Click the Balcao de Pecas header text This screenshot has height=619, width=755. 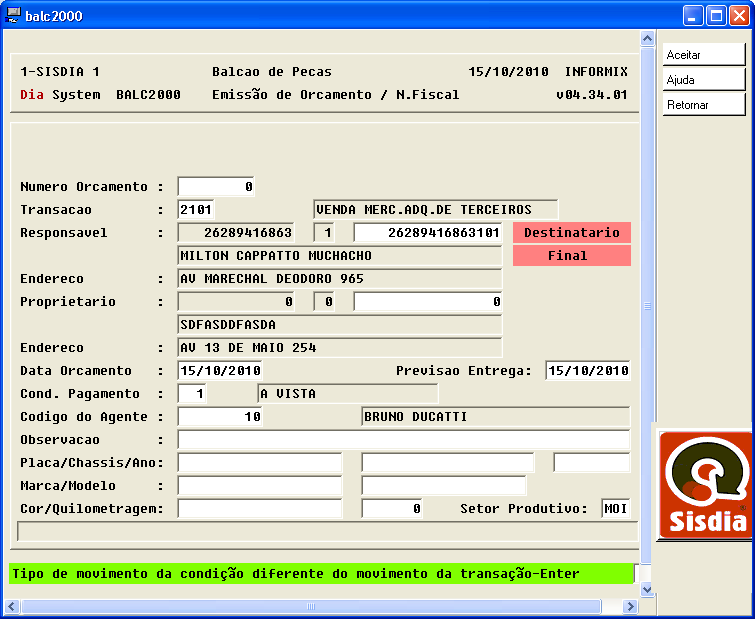pos(272,72)
